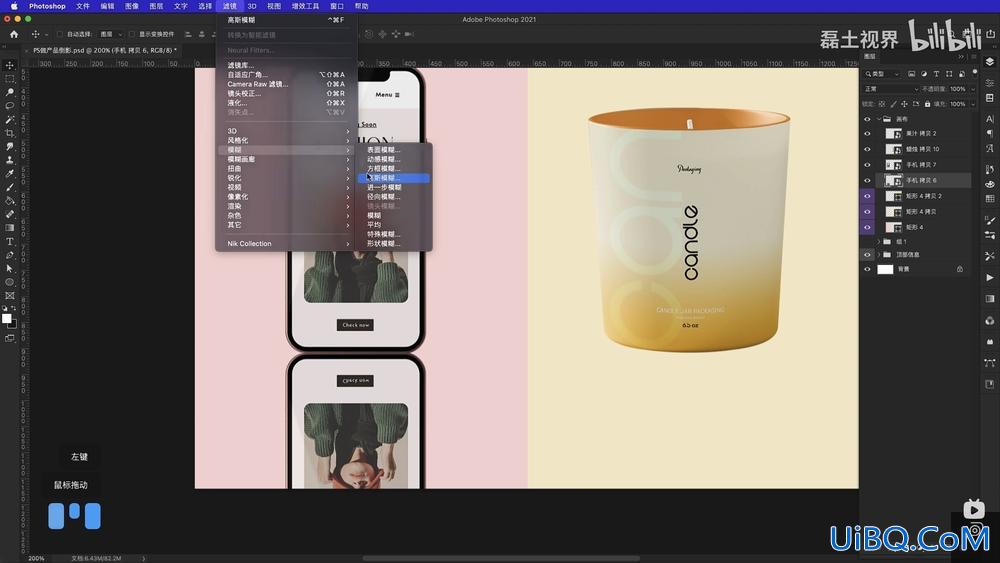Choose 表面模糊... in blur submenu

(393, 150)
